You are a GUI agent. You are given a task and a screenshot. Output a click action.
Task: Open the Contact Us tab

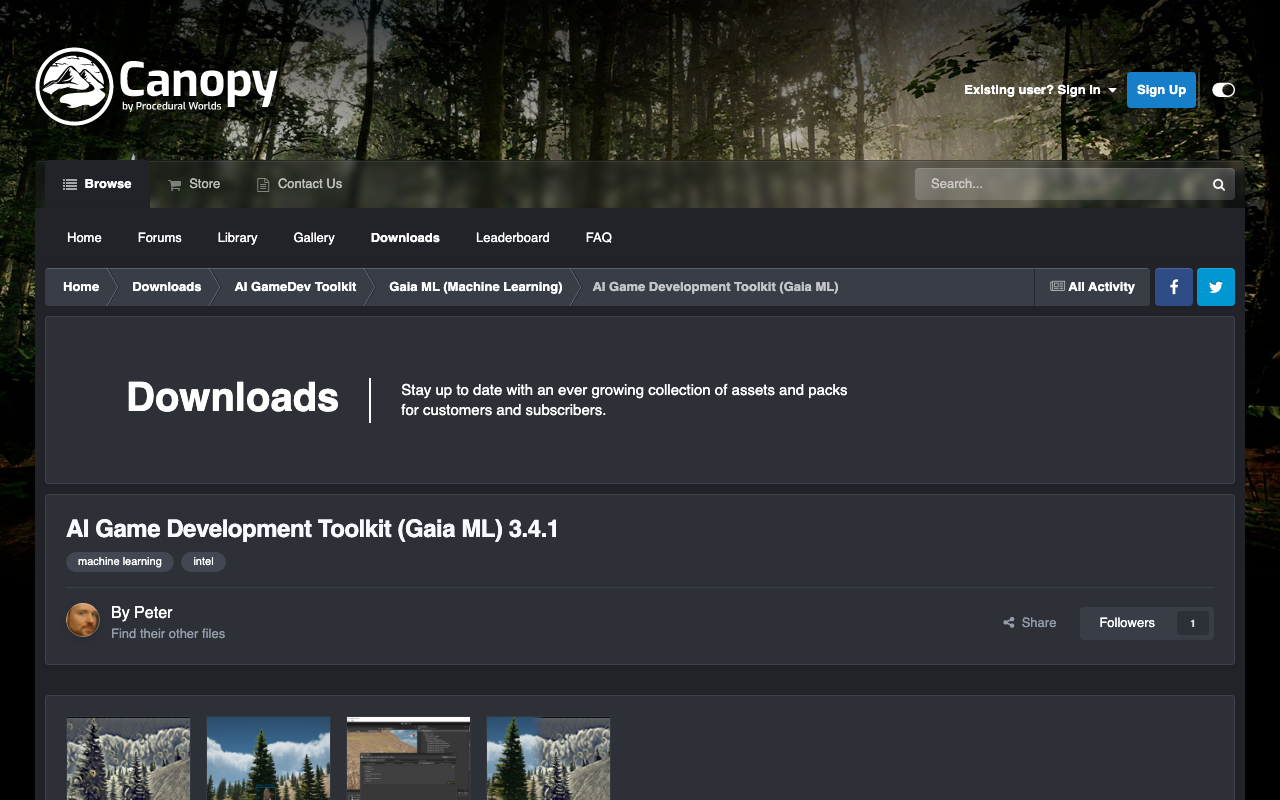(299, 184)
